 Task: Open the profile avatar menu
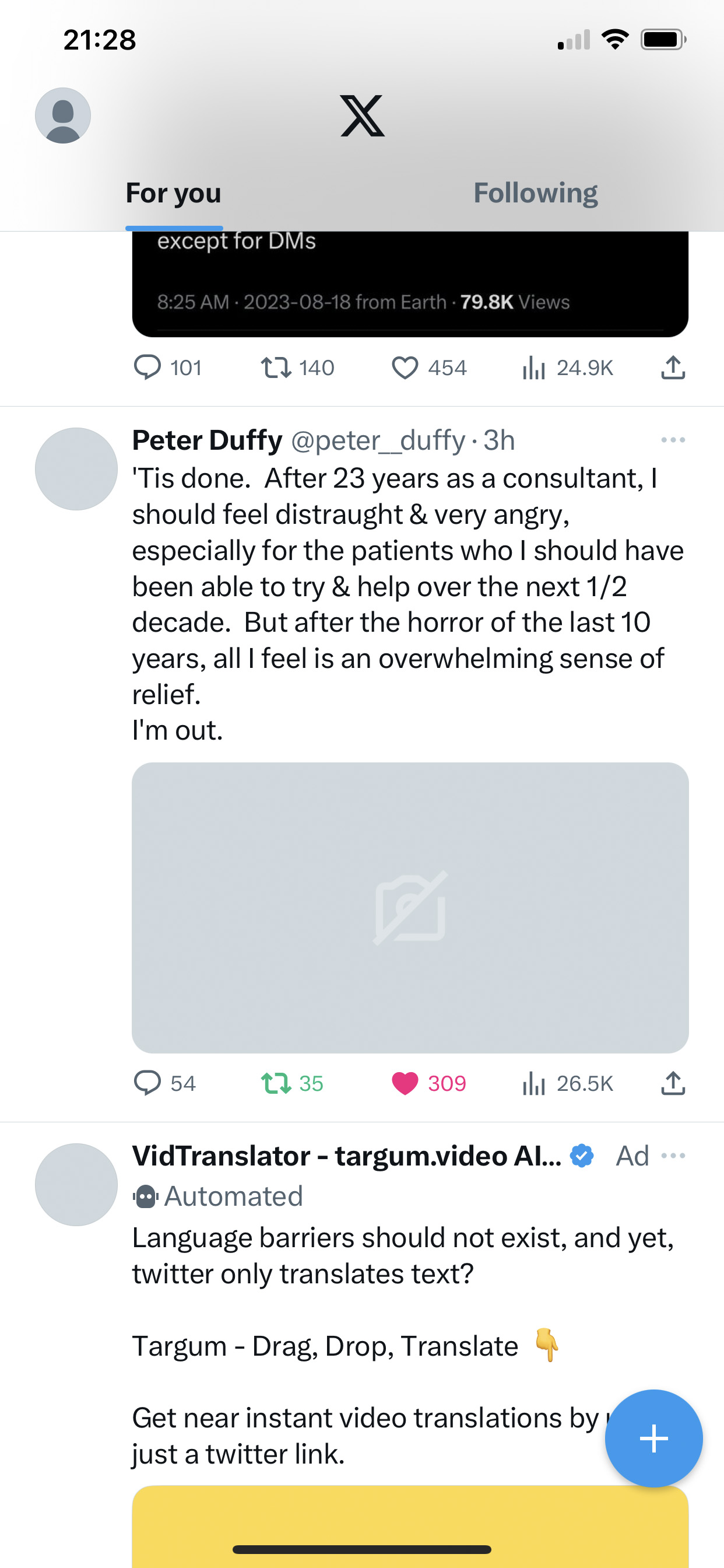coord(63,115)
